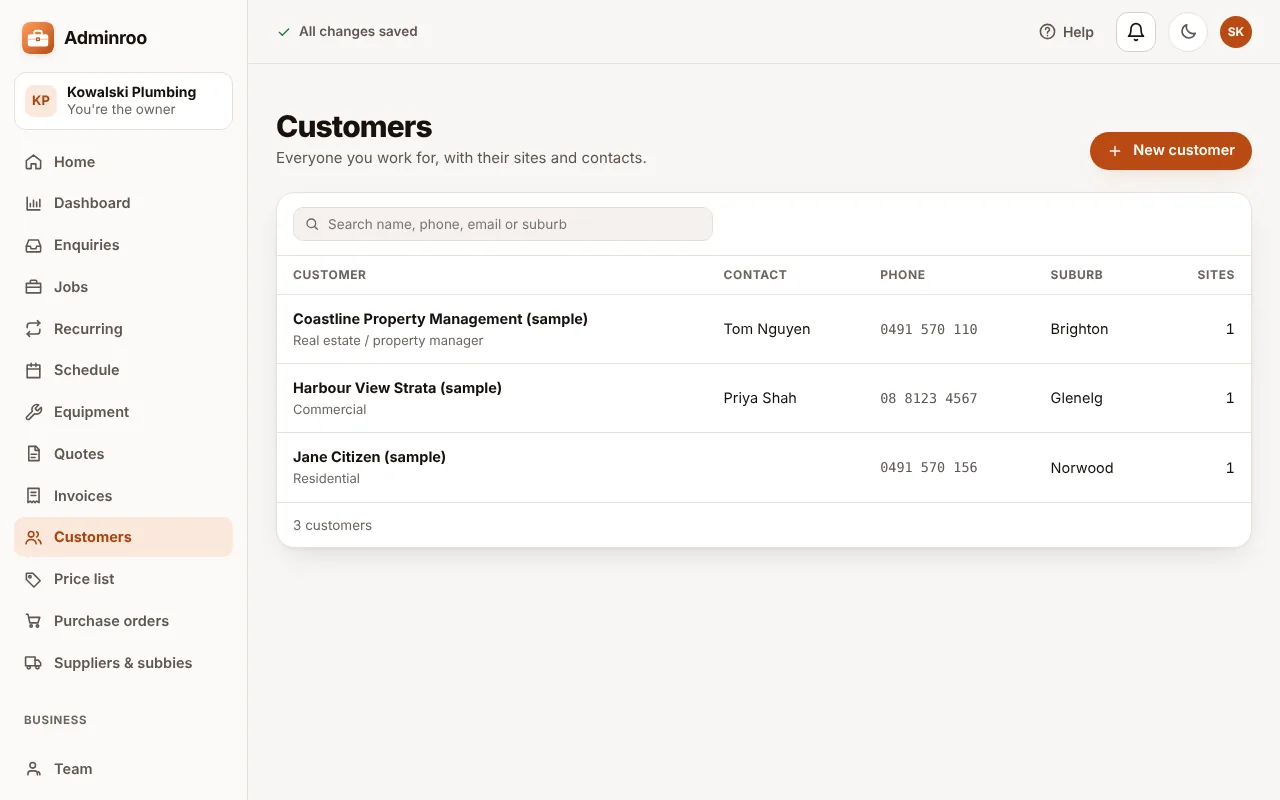The width and height of the screenshot is (1280, 800).
Task: Toggle dark mode with the moon icon
Action: [1188, 32]
